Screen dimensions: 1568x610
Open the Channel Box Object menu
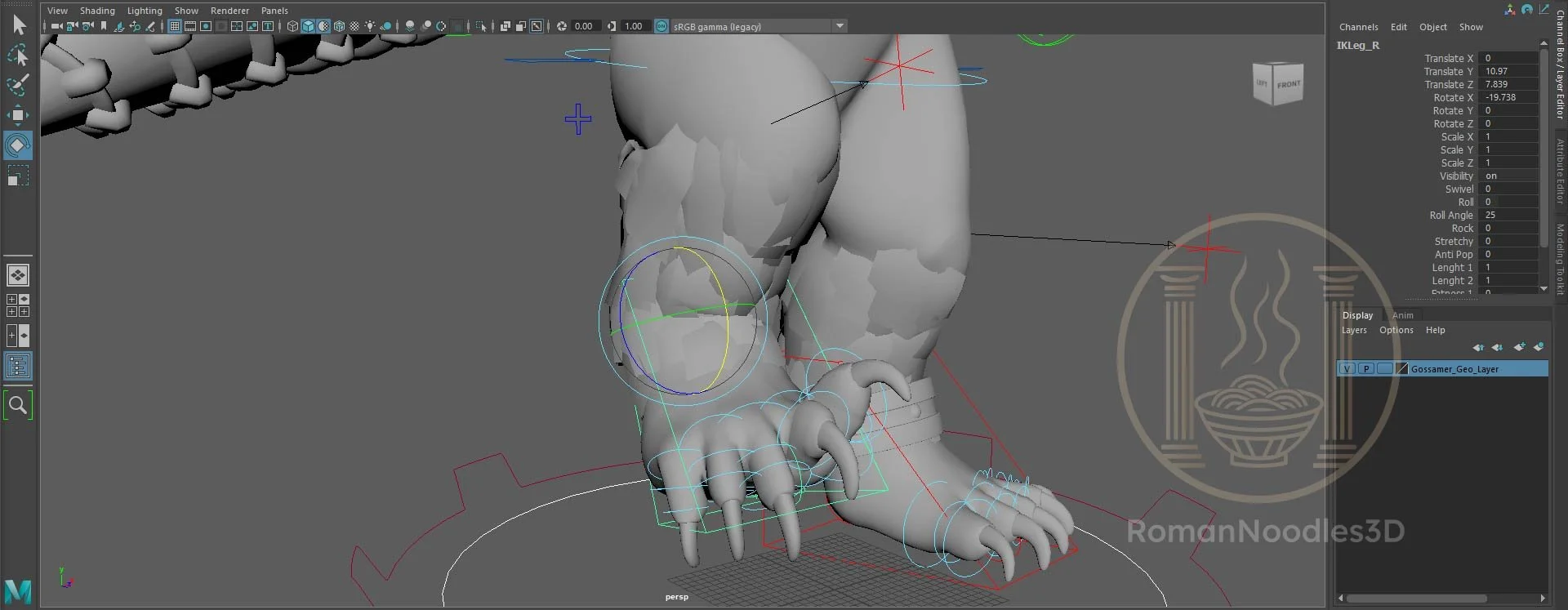click(x=1433, y=27)
